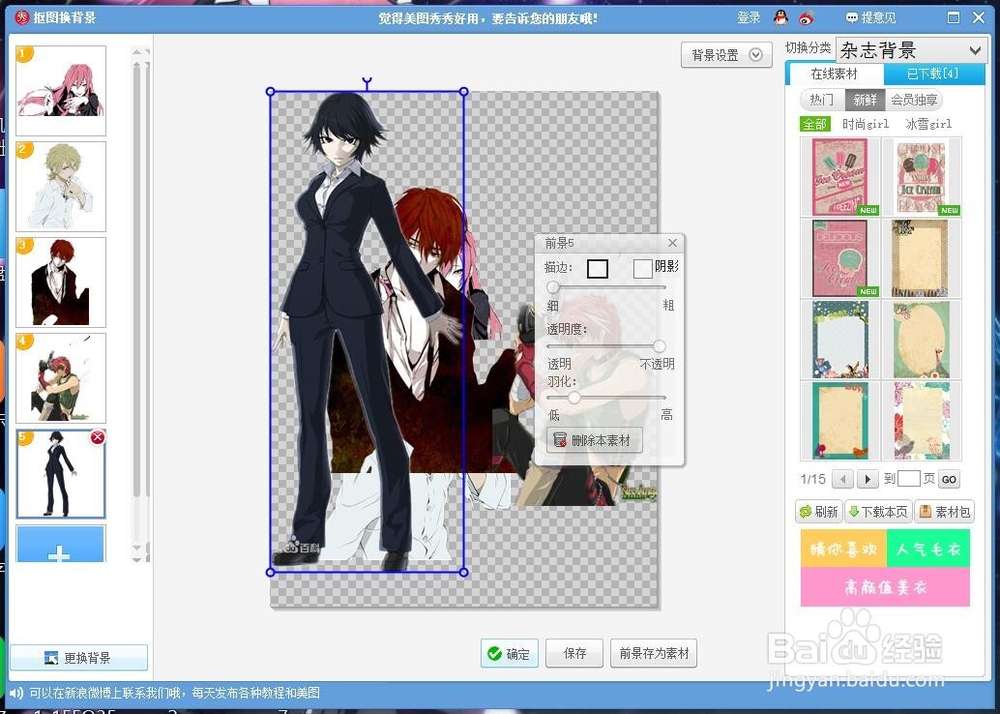Click the 人气毛衣 ad banner
This screenshot has width=1000, height=714.
tap(928, 549)
